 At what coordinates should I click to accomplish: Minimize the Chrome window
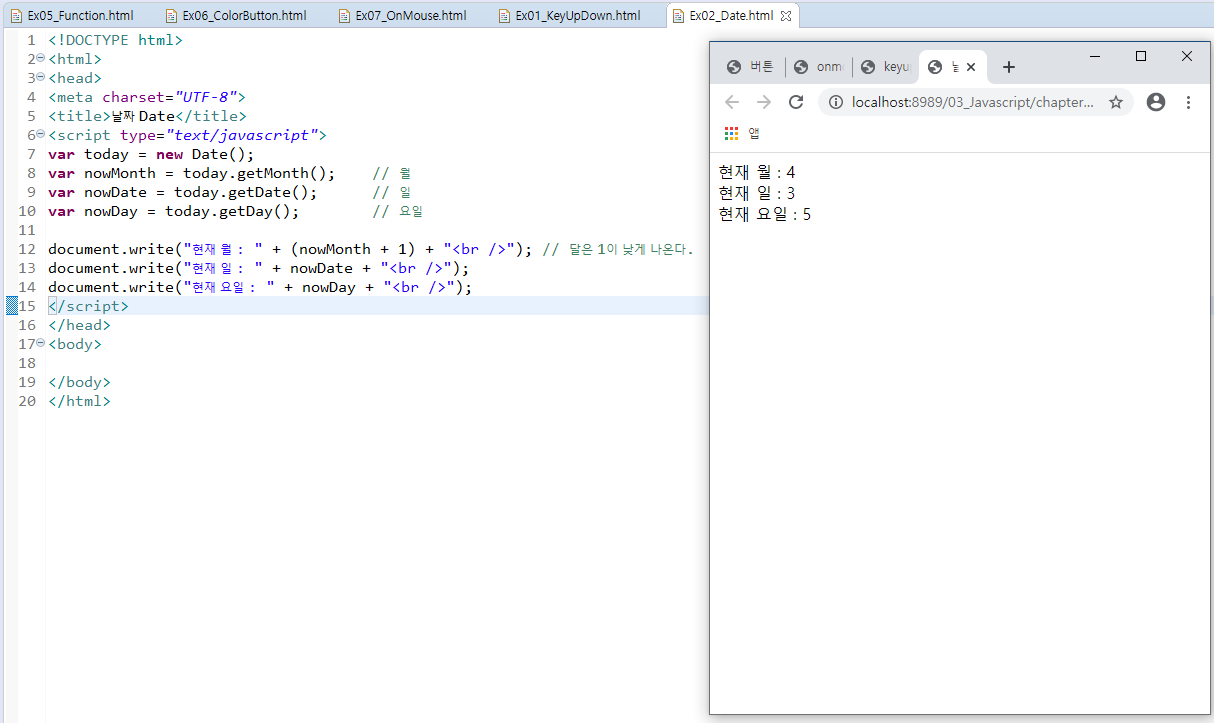tap(1096, 56)
